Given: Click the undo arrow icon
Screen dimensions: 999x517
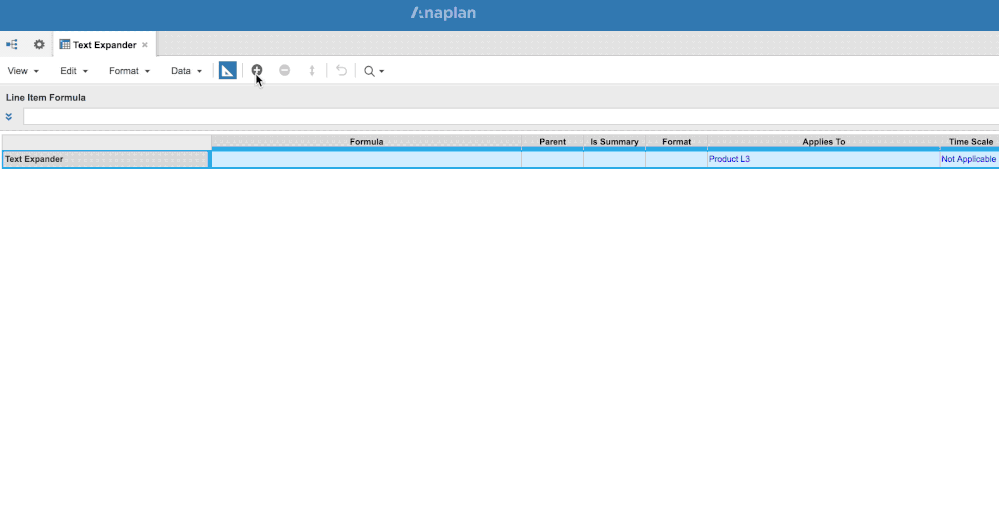Looking at the screenshot, I should click(x=341, y=70).
